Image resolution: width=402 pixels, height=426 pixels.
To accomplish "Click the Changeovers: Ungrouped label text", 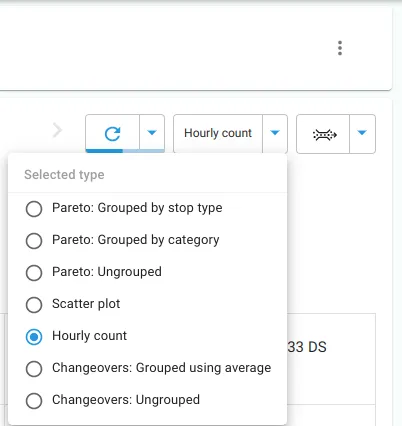I will tap(126, 400).
